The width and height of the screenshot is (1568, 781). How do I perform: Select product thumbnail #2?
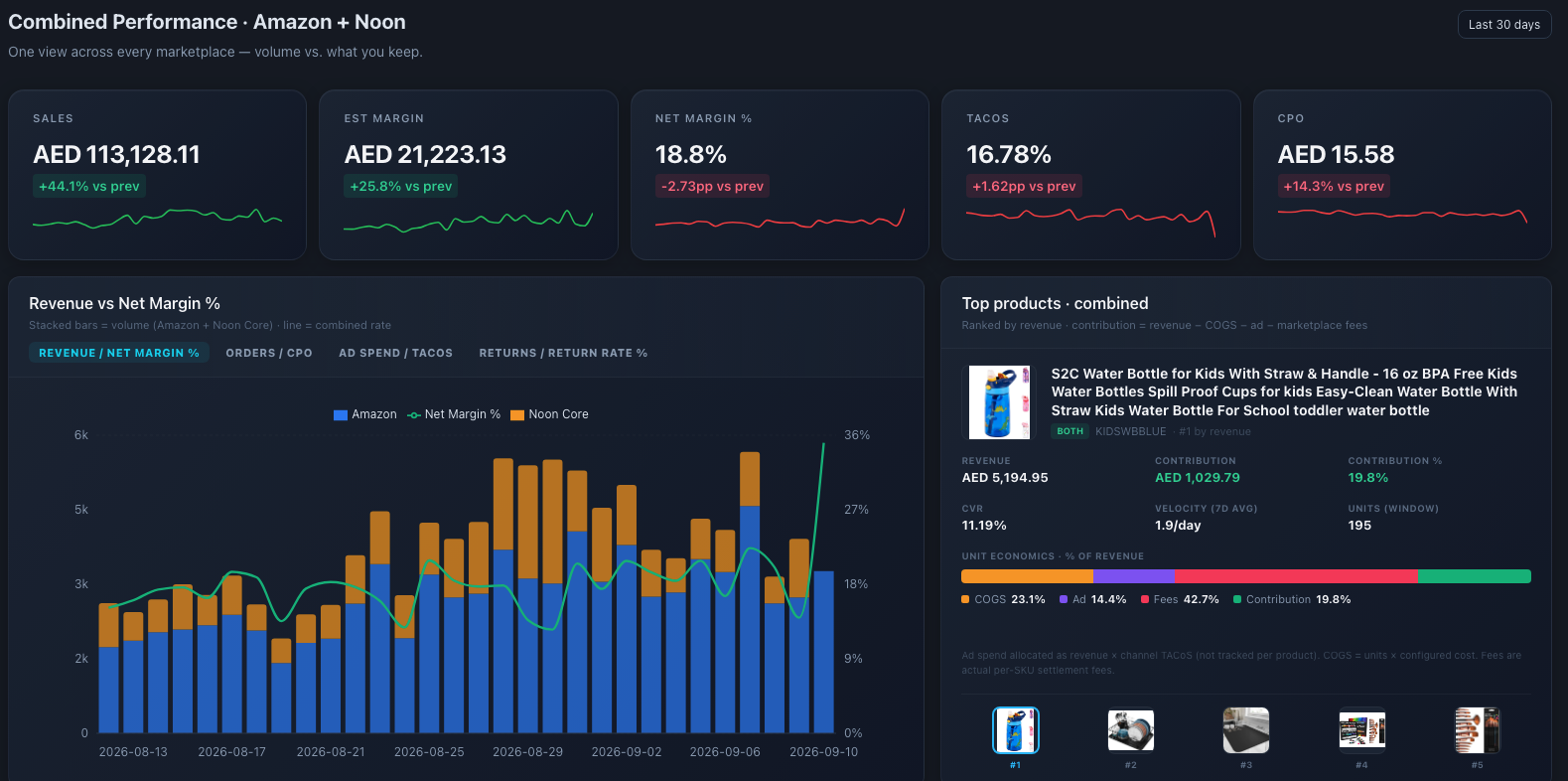click(1131, 730)
